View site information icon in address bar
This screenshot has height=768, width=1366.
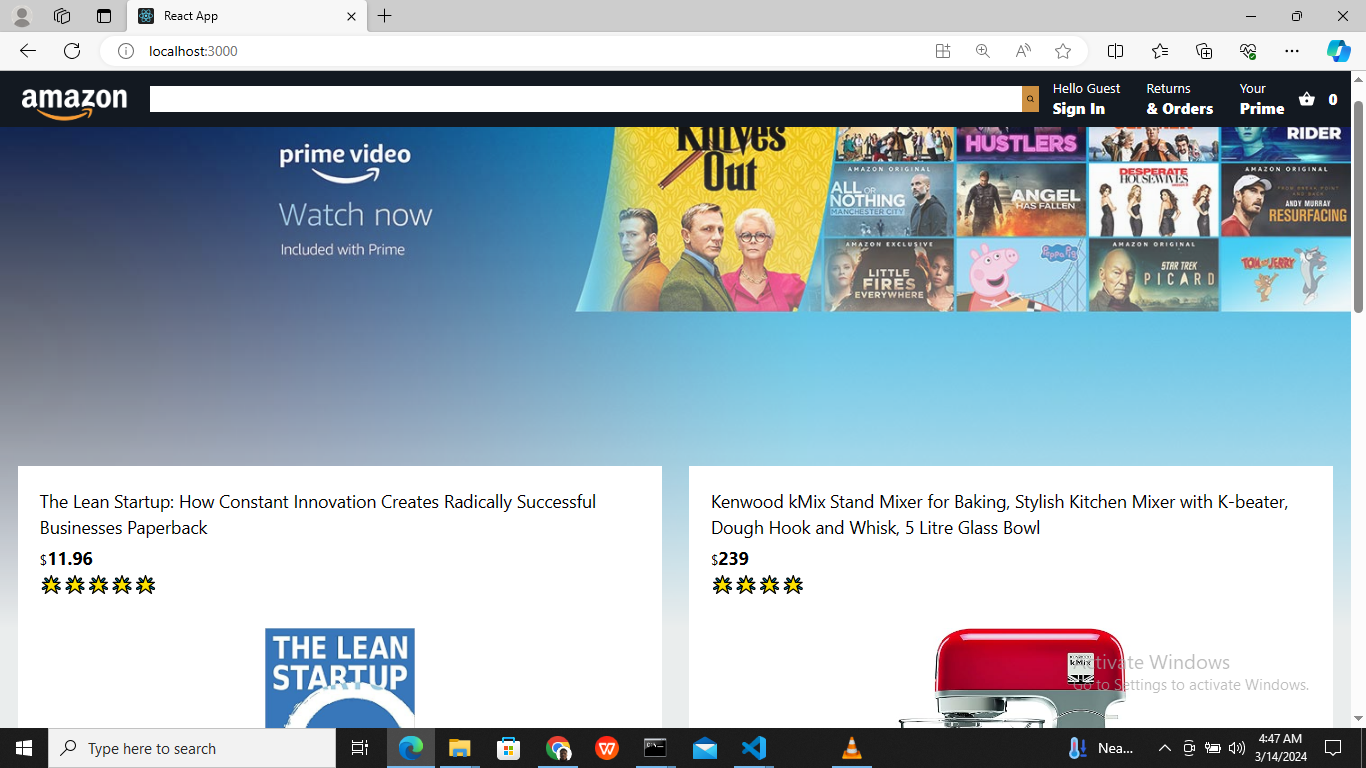126,51
